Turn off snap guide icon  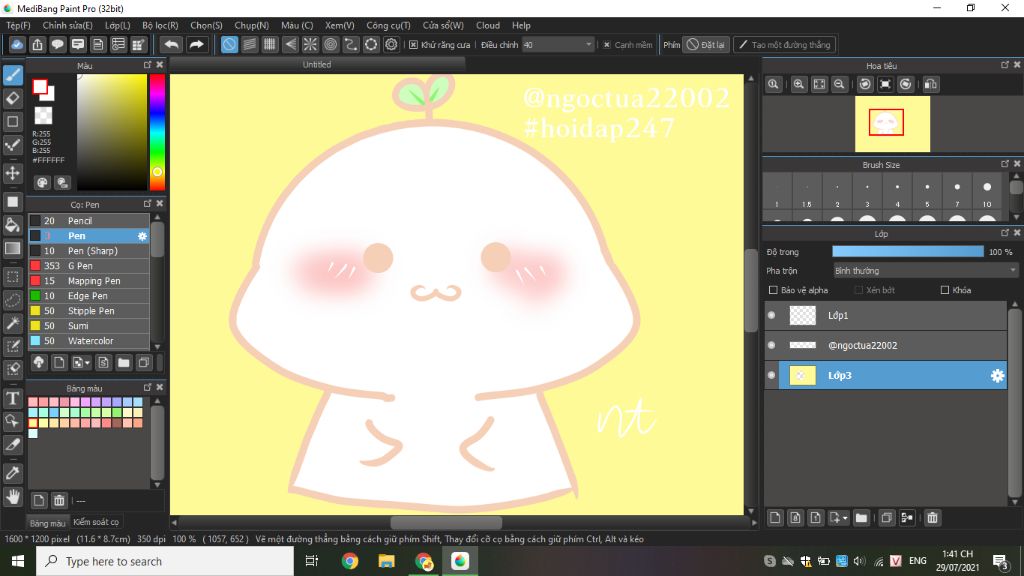coord(229,44)
